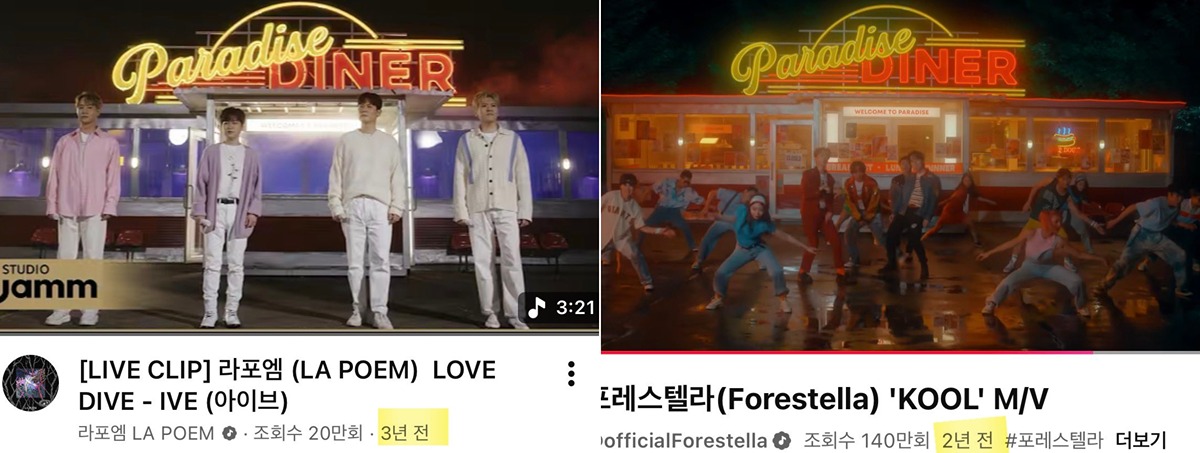Expand description with 더보기
The width and height of the screenshot is (1200, 453).
pos(1141,440)
